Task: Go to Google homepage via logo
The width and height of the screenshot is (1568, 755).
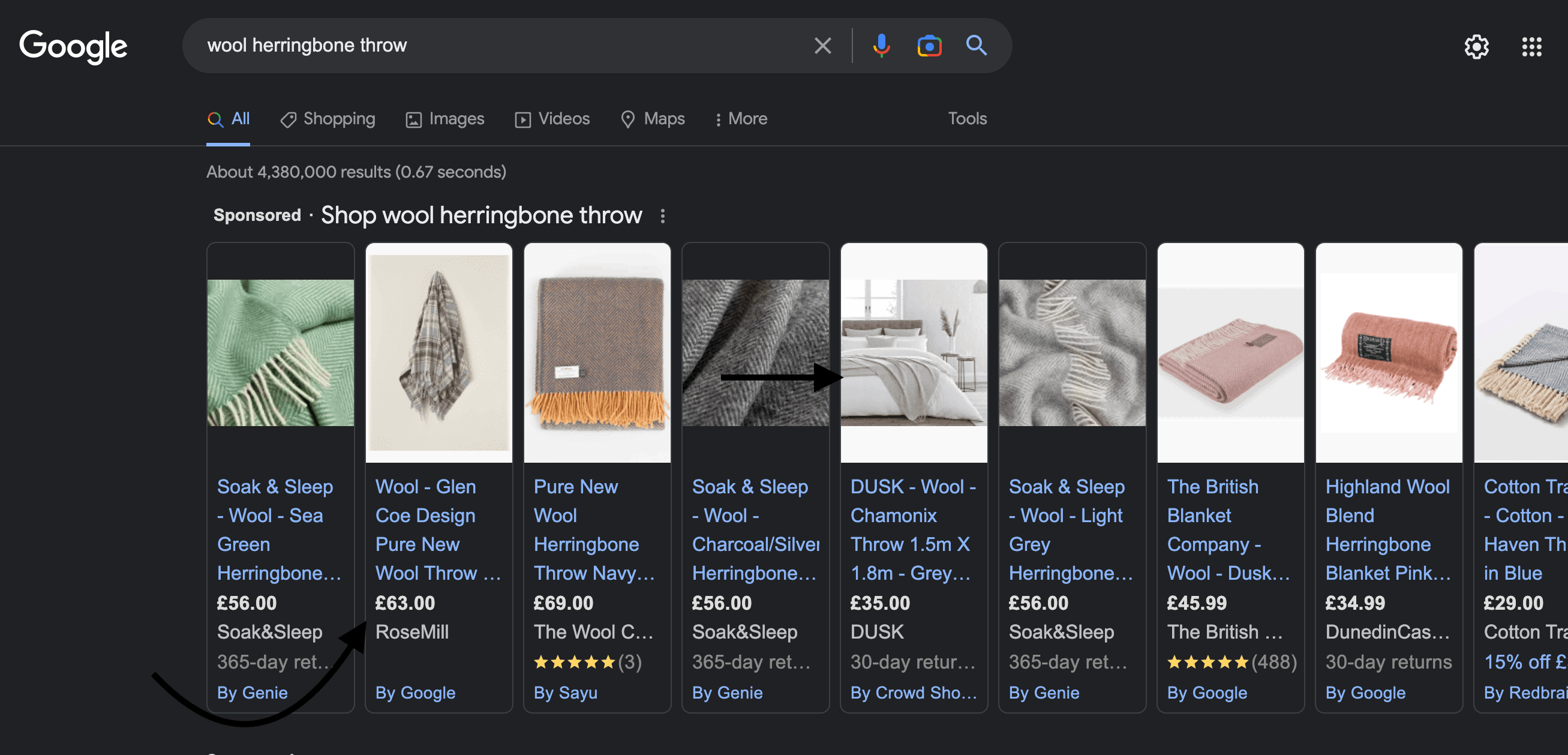Action: (73, 46)
